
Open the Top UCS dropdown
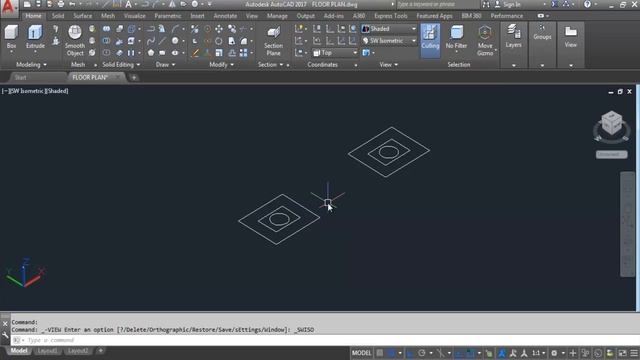tap(336, 53)
